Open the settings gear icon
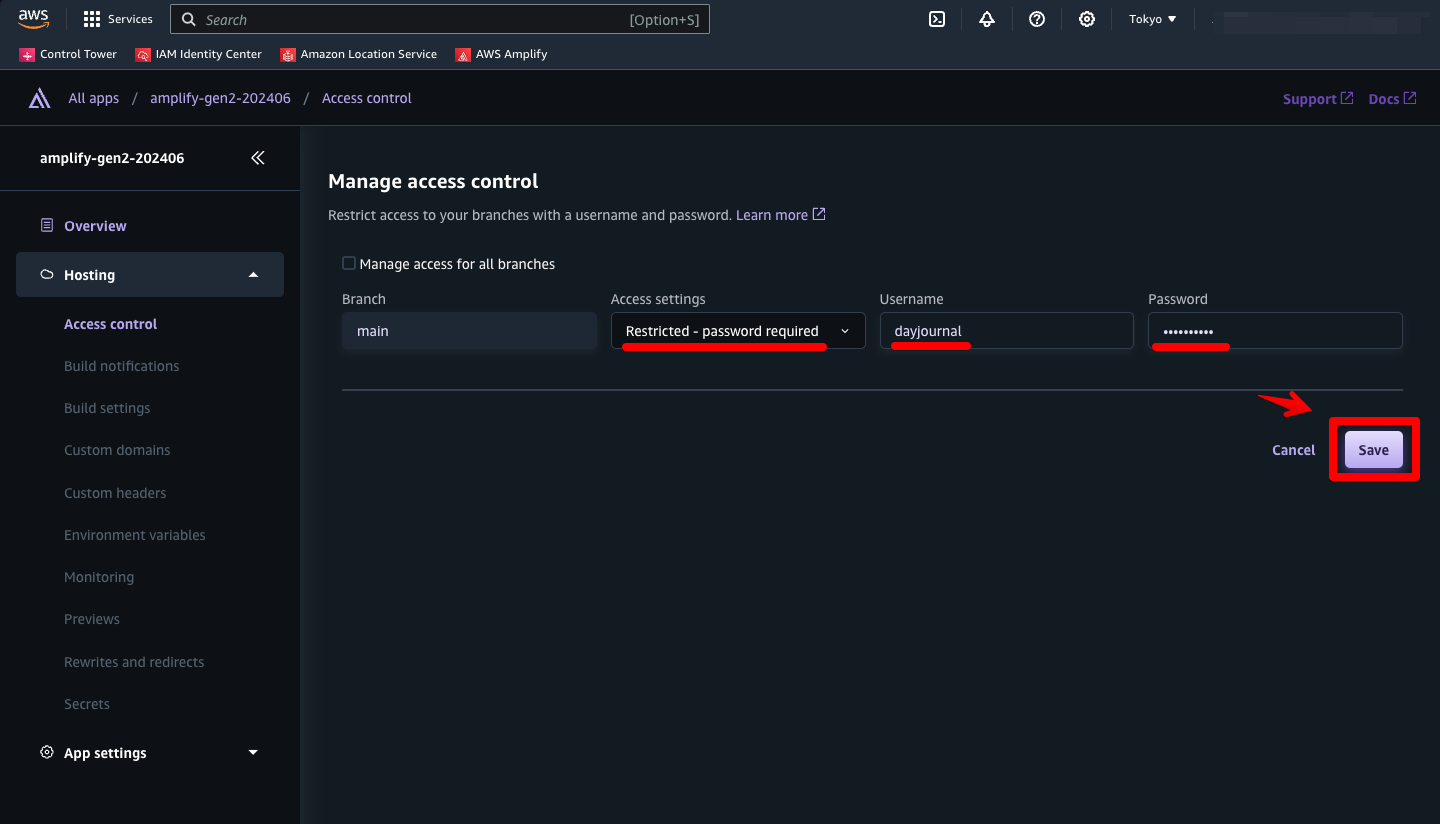This screenshot has height=824, width=1440. [1087, 19]
